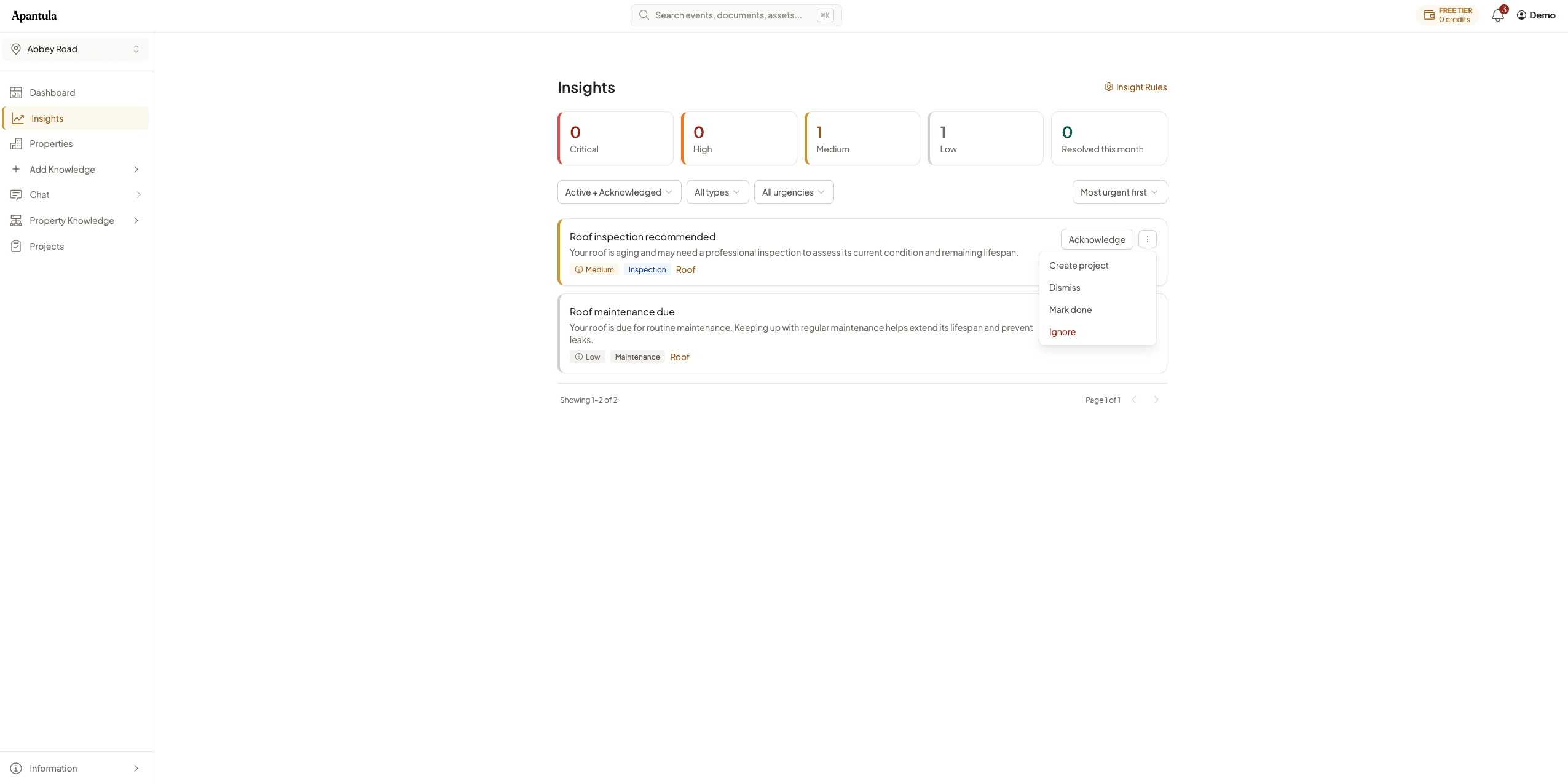Open the Active + Acknowledged status filter

[619, 192]
